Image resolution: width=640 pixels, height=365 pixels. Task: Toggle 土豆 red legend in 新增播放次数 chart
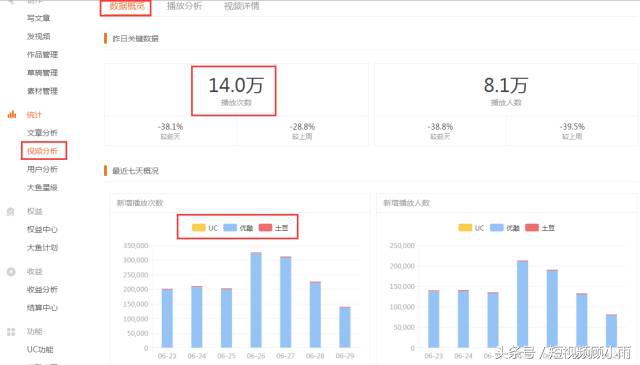(x=273, y=228)
